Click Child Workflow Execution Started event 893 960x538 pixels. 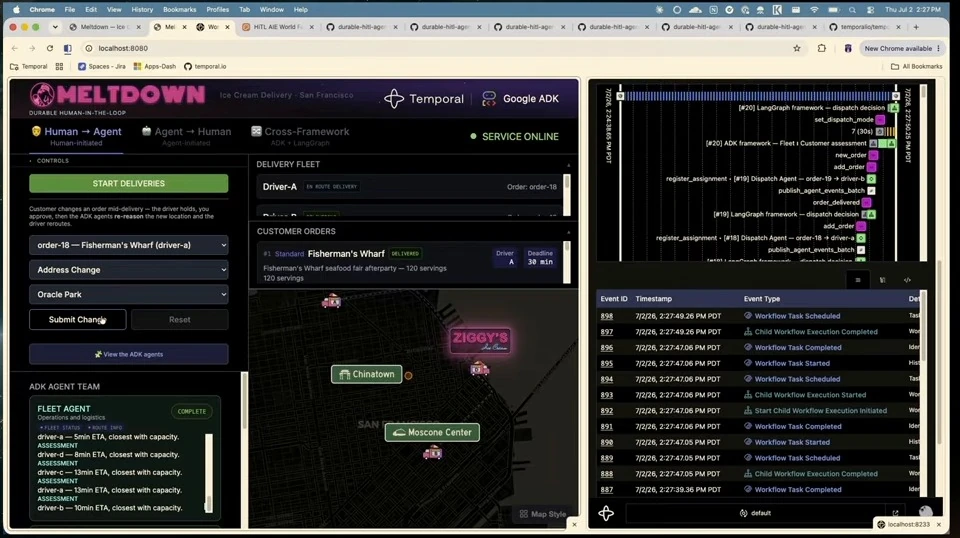click(x=810, y=395)
